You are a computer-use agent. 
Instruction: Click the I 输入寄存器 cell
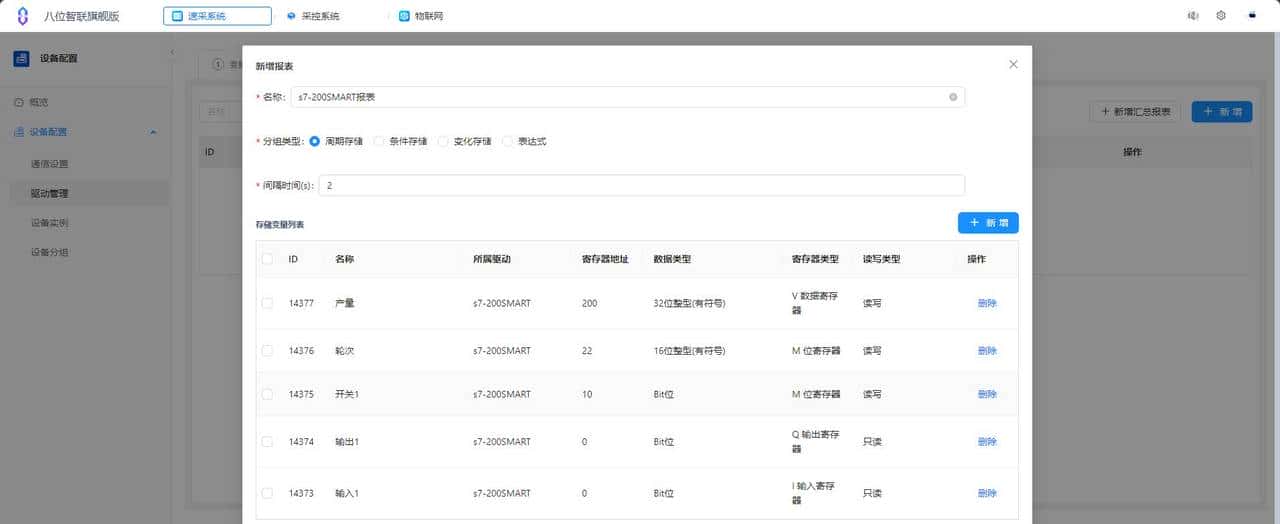tap(816, 493)
